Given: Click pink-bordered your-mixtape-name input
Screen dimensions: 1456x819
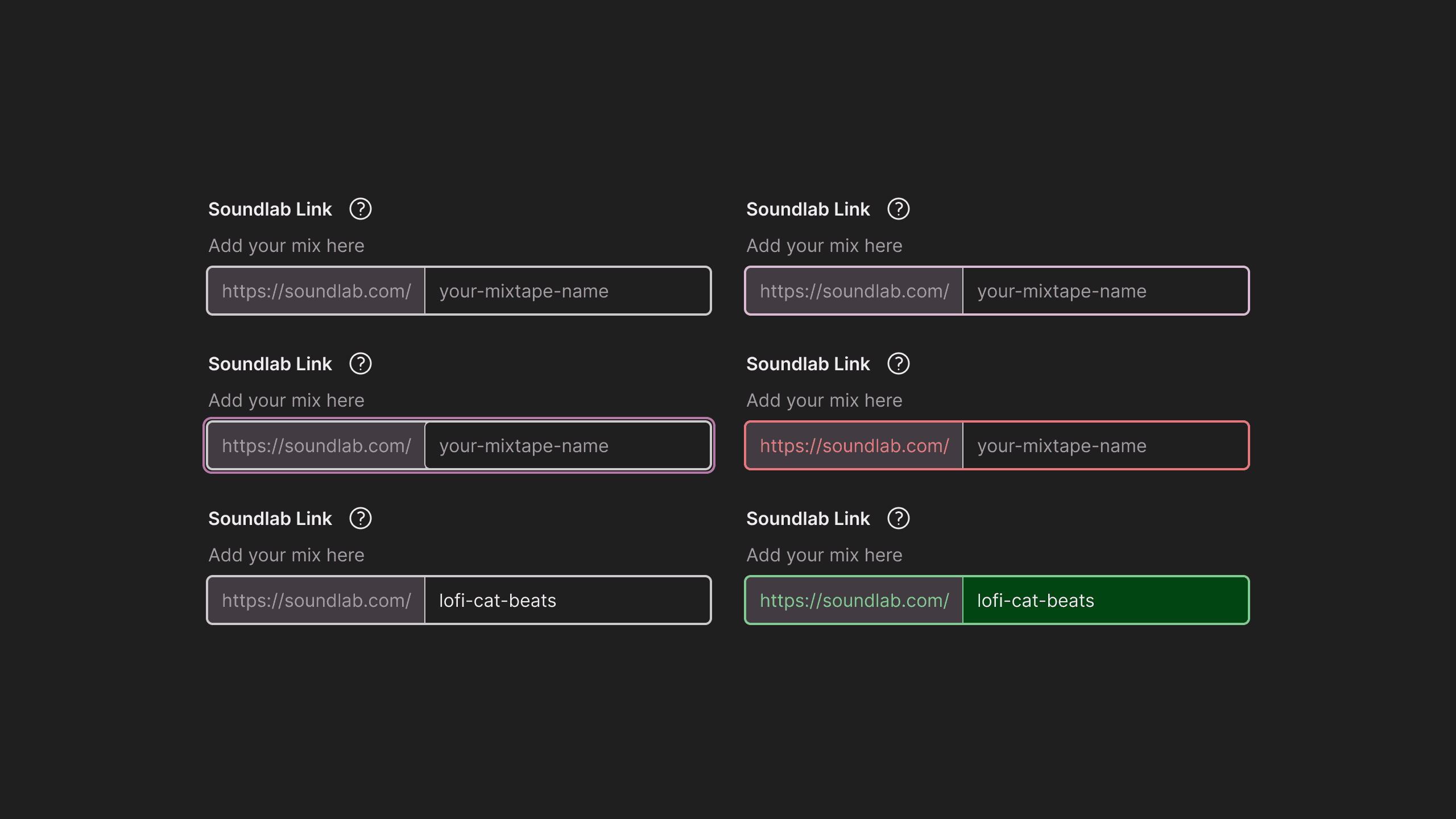Looking at the screenshot, I should pos(1105,291).
